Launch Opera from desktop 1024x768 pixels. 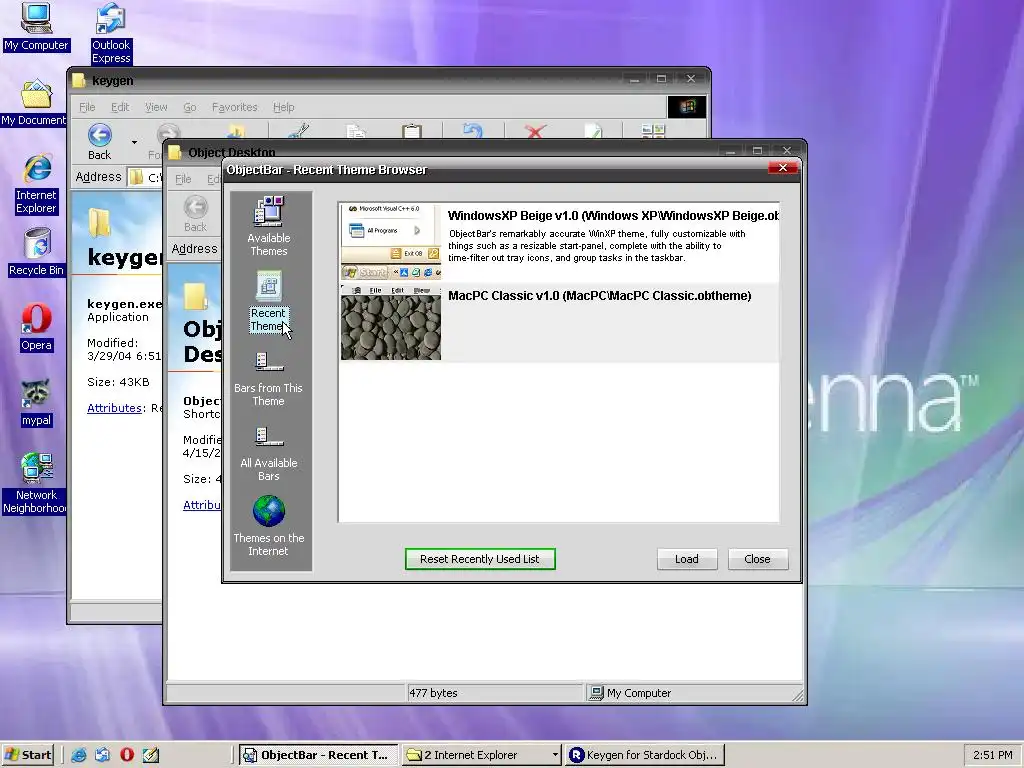37,327
